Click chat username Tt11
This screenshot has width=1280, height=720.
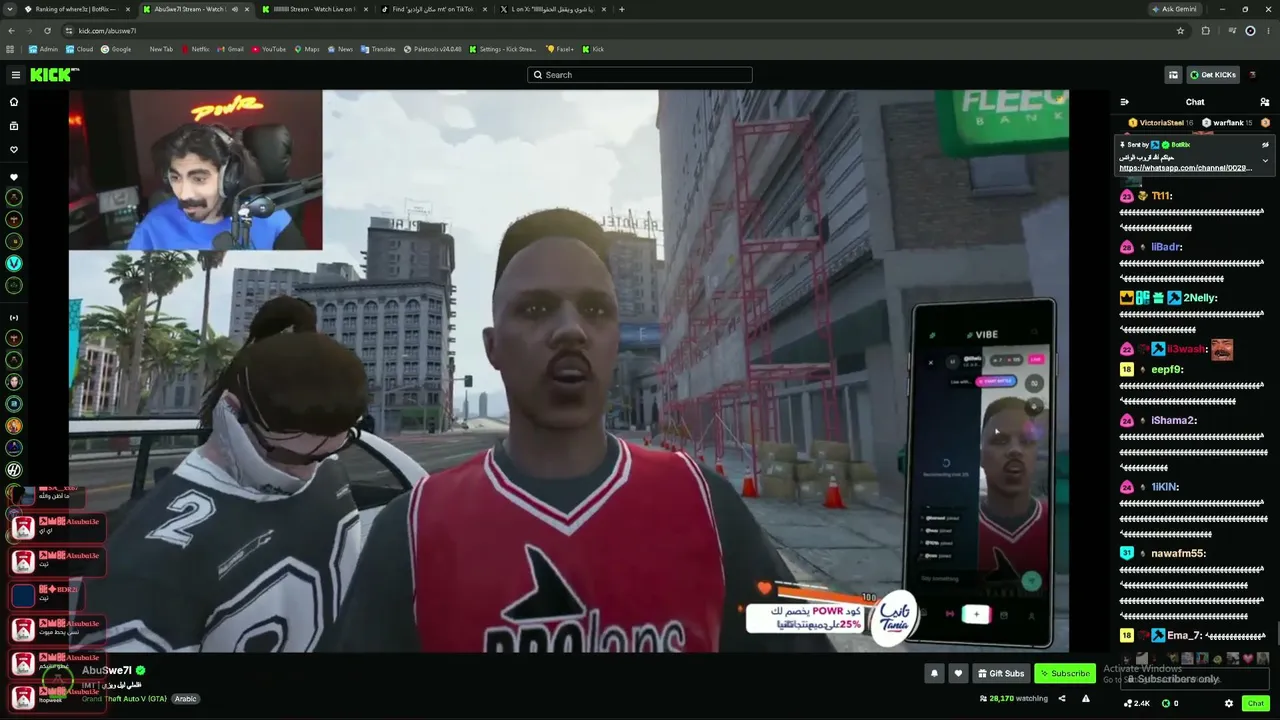1162,196
